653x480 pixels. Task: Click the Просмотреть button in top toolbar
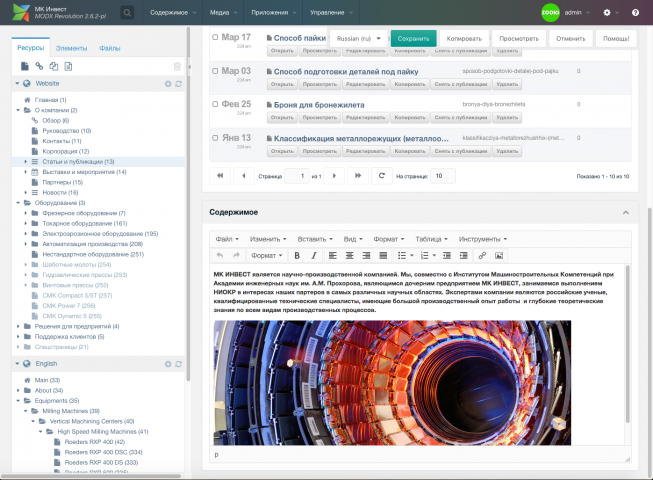[519, 38]
